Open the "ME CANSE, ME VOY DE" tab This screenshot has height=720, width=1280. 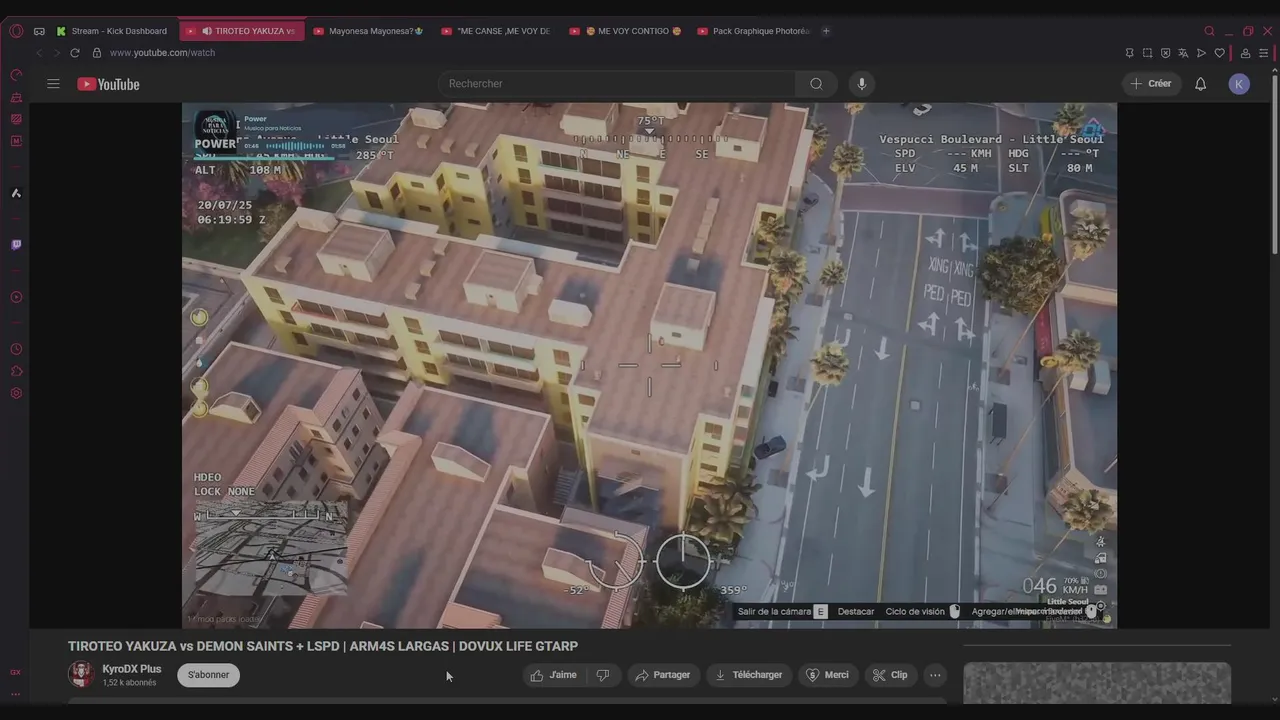[x=497, y=31]
